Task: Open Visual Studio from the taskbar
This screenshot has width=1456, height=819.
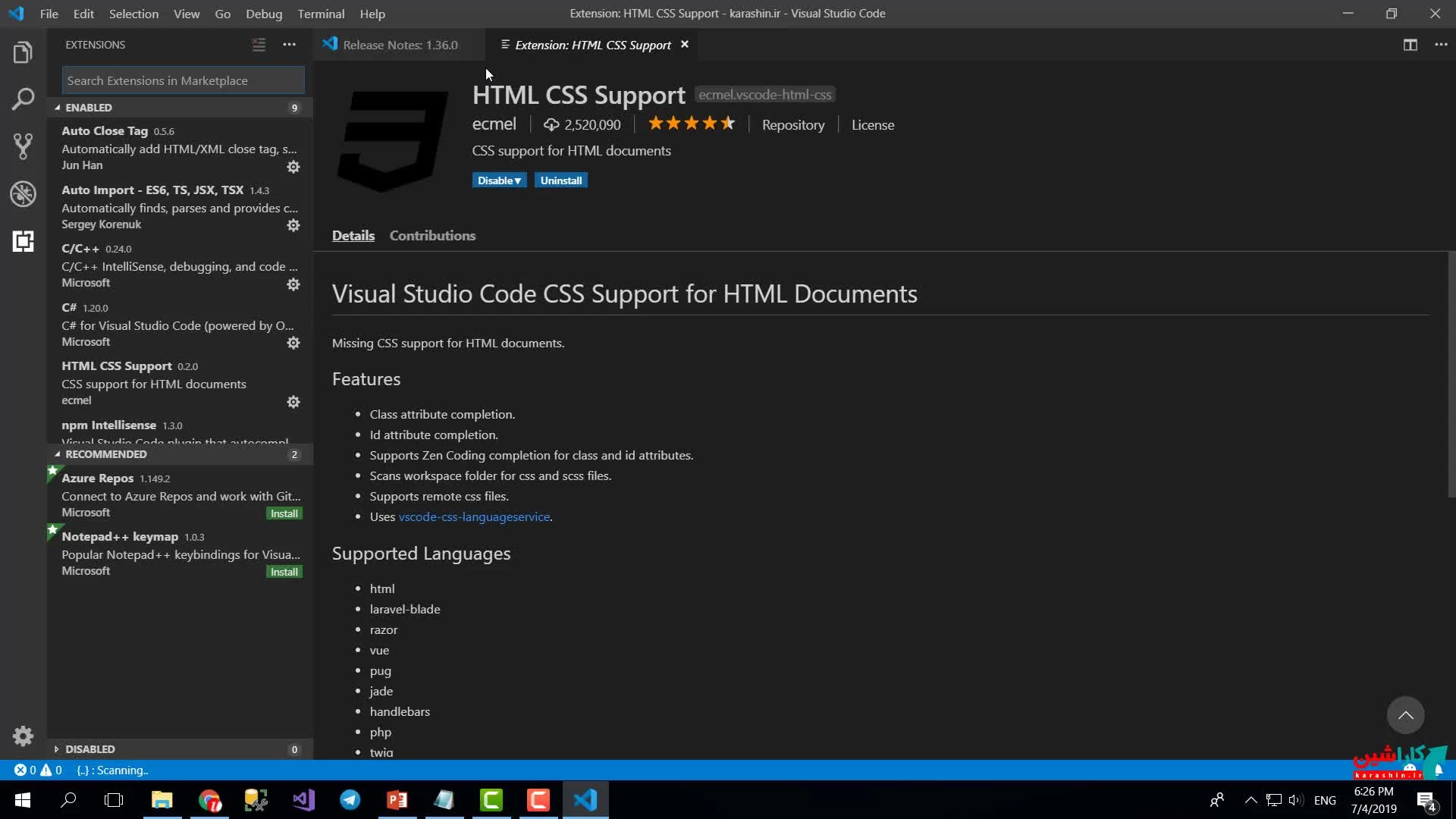Action: (x=303, y=800)
